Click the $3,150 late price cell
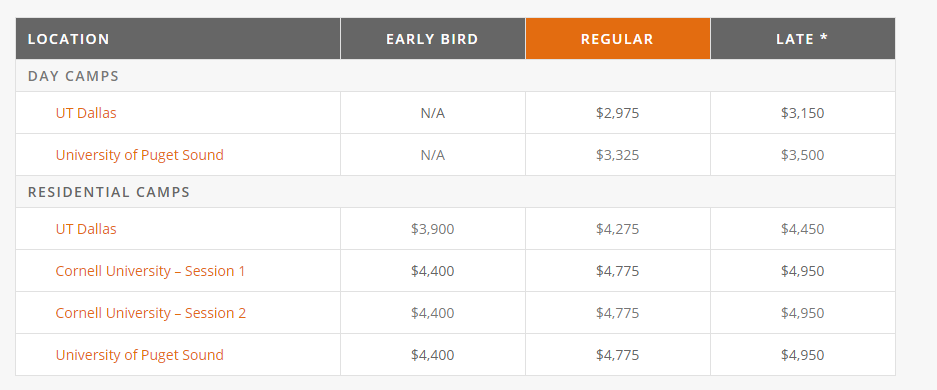The width and height of the screenshot is (937, 390). [x=803, y=113]
